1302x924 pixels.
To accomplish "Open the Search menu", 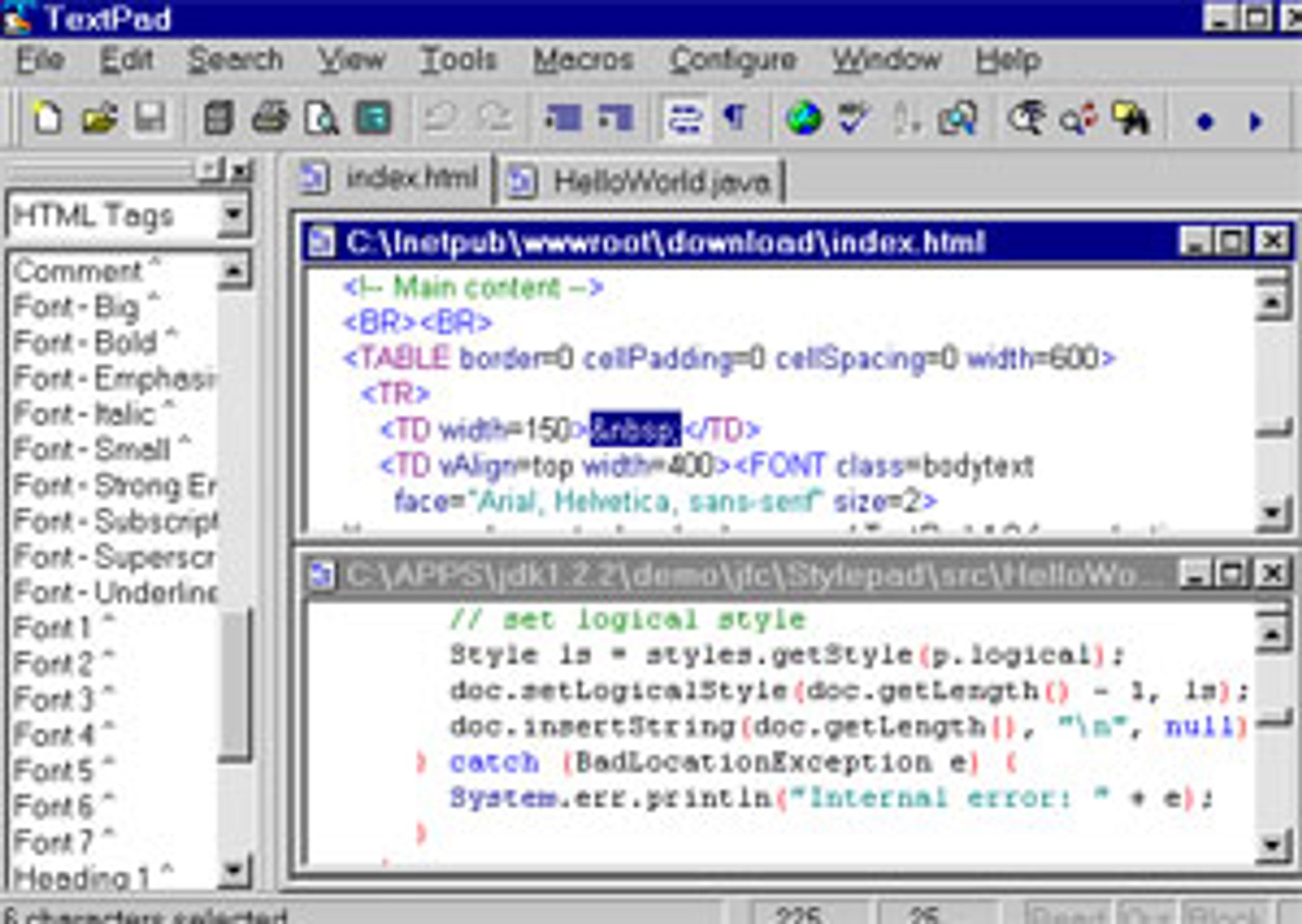I will tap(235, 60).
